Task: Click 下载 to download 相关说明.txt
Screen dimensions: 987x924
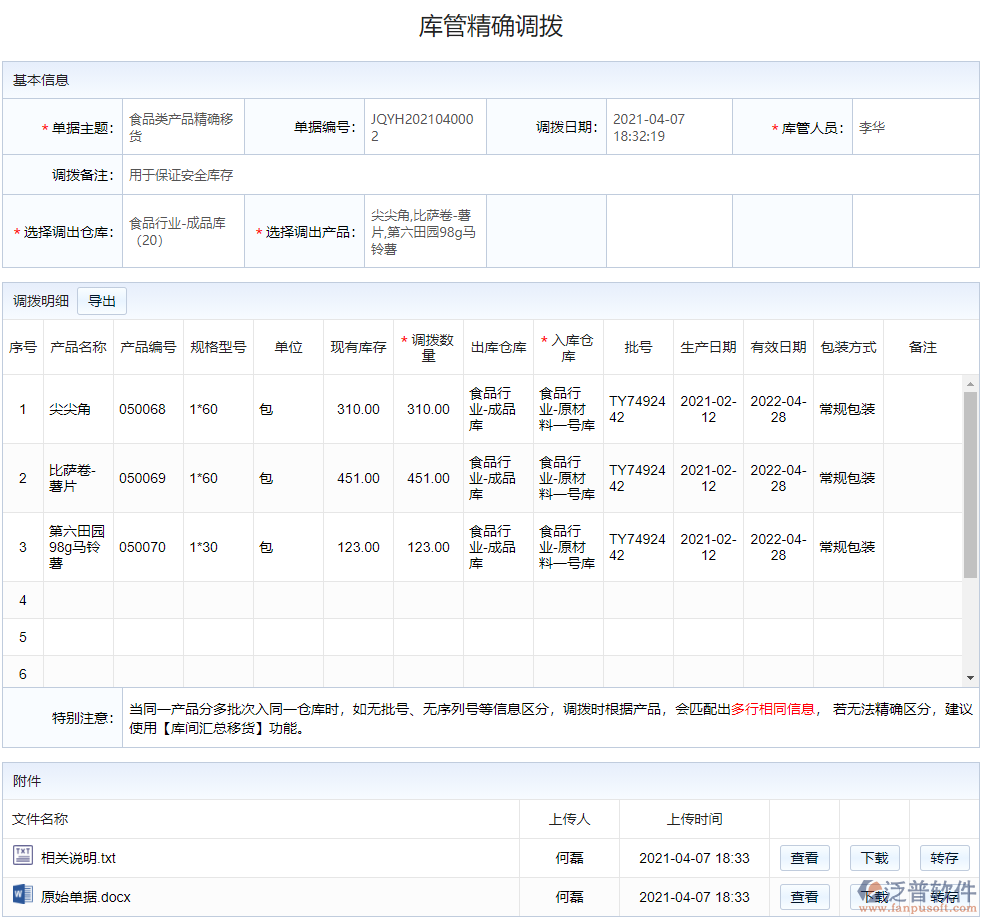Action: [x=875, y=857]
